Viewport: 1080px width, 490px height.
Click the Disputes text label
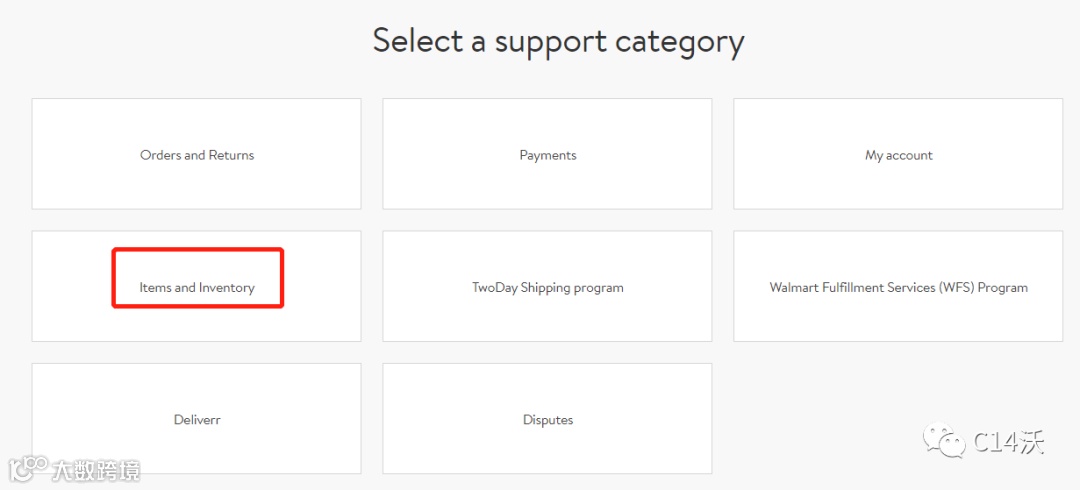(x=548, y=420)
